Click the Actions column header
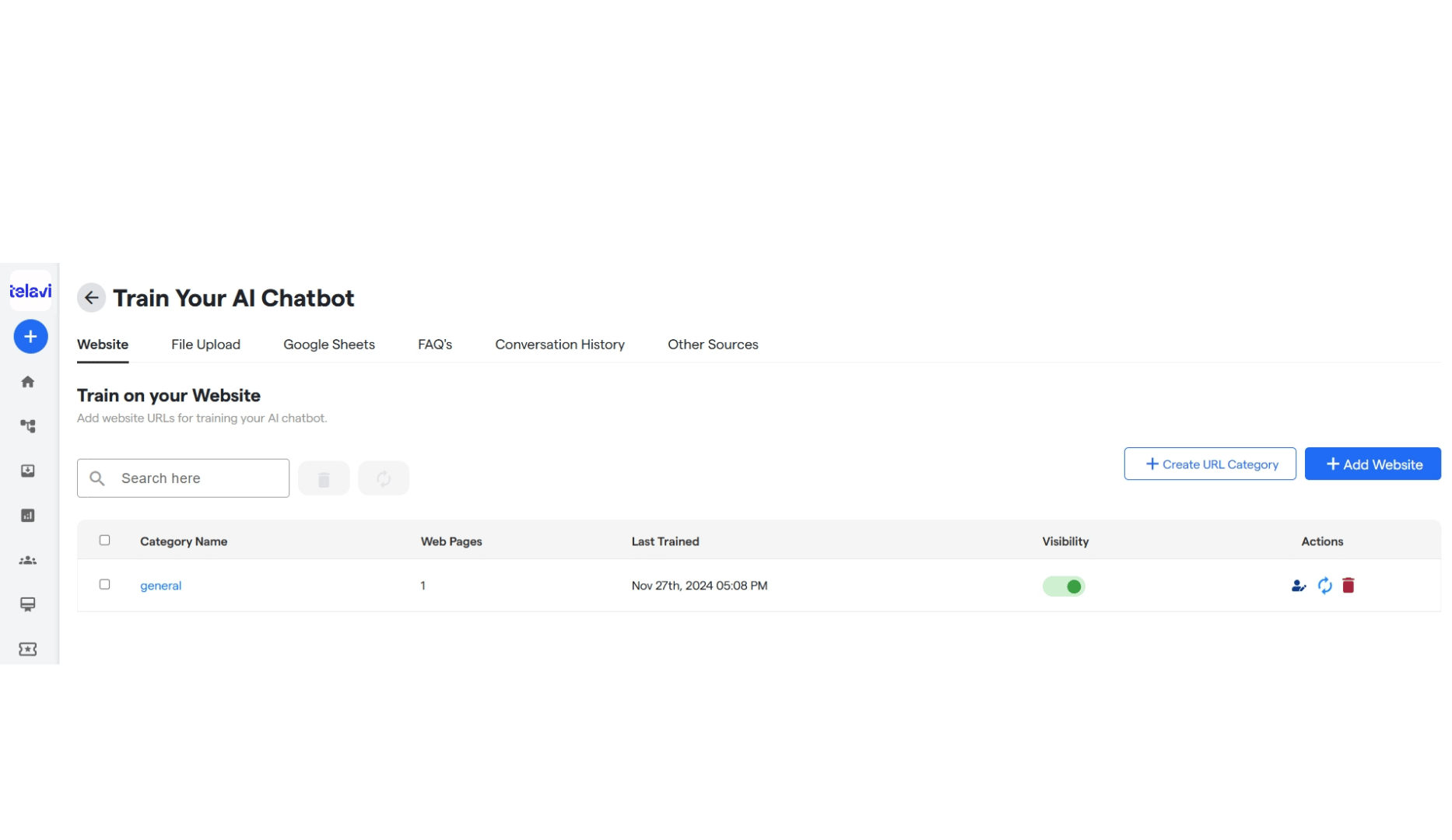 (x=1322, y=541)
